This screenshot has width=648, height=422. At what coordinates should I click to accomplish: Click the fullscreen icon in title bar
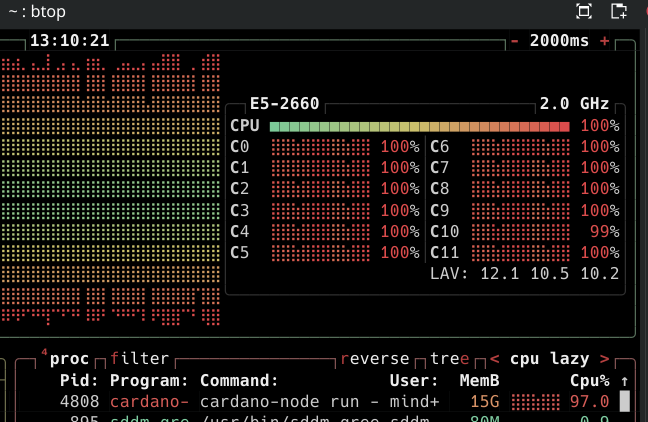584,11
